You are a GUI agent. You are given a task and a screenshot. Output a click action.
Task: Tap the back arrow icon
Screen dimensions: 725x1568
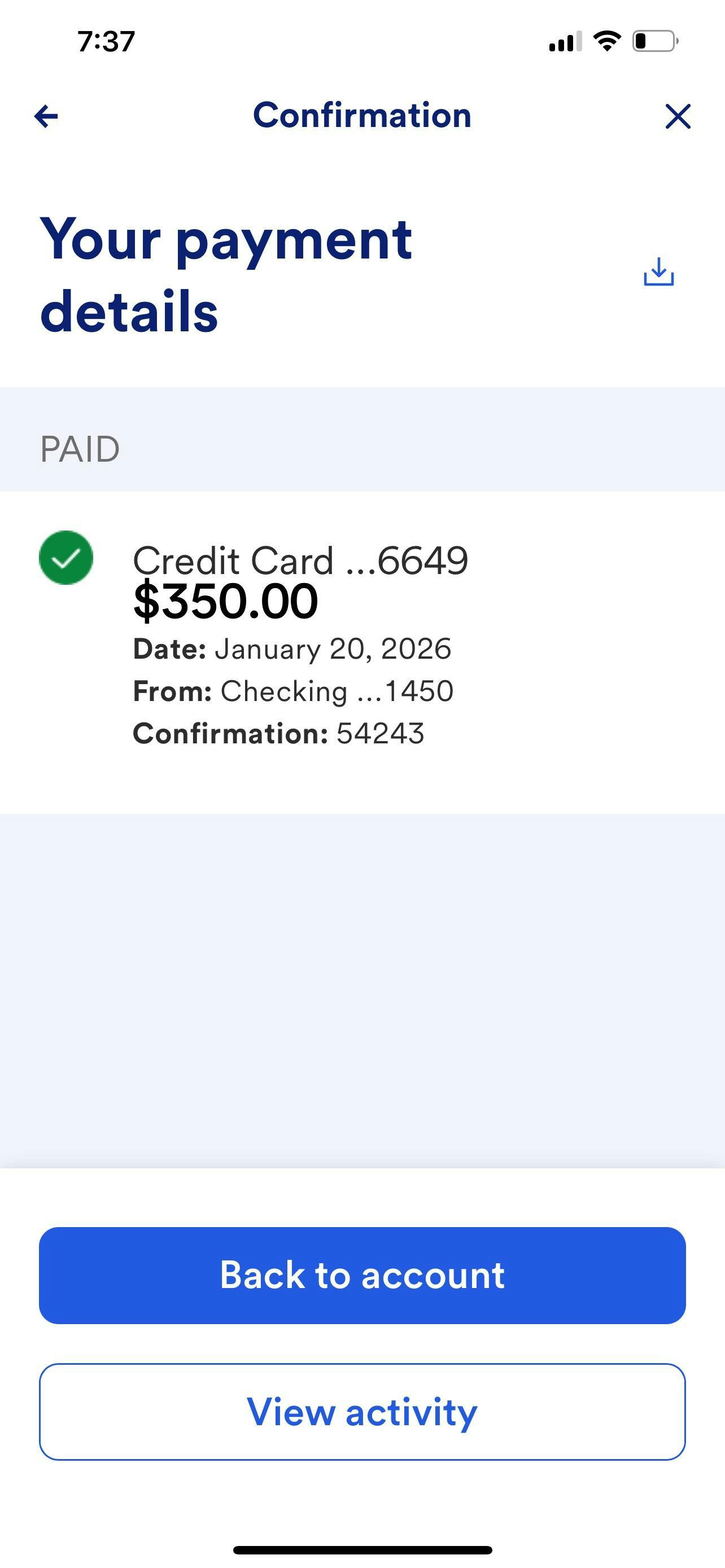point(46,116)
